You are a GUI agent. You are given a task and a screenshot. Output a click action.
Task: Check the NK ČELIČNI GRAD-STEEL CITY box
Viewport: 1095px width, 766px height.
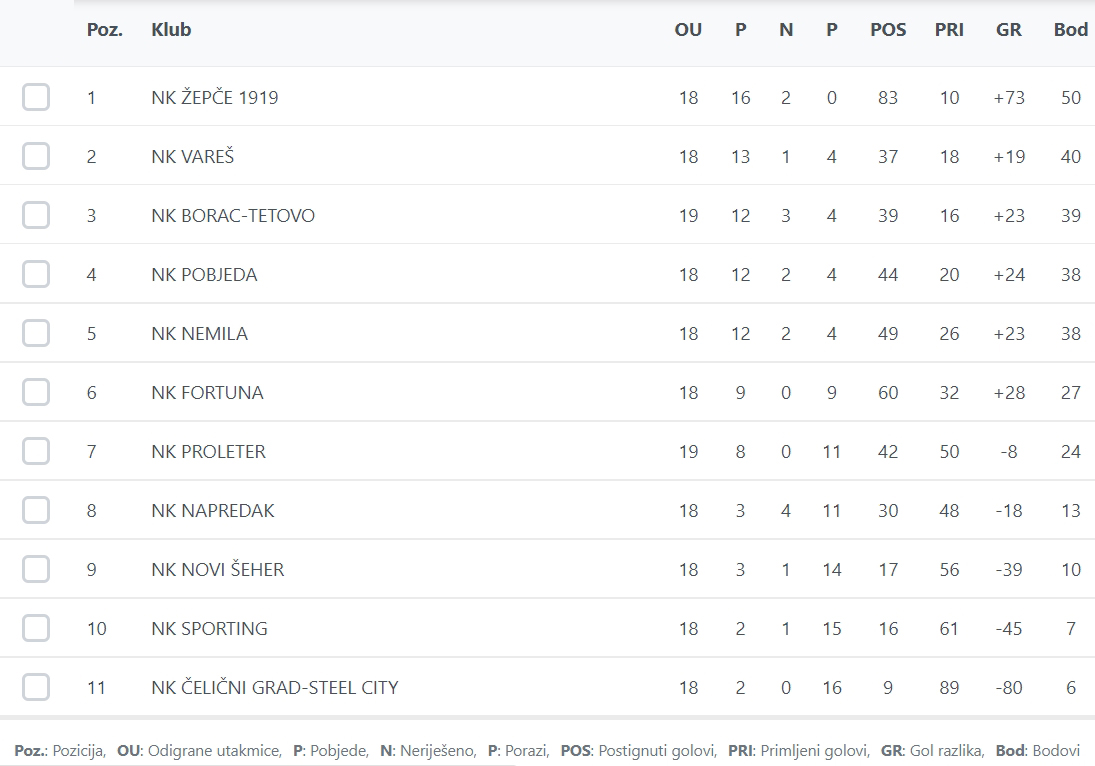point(36,687)
